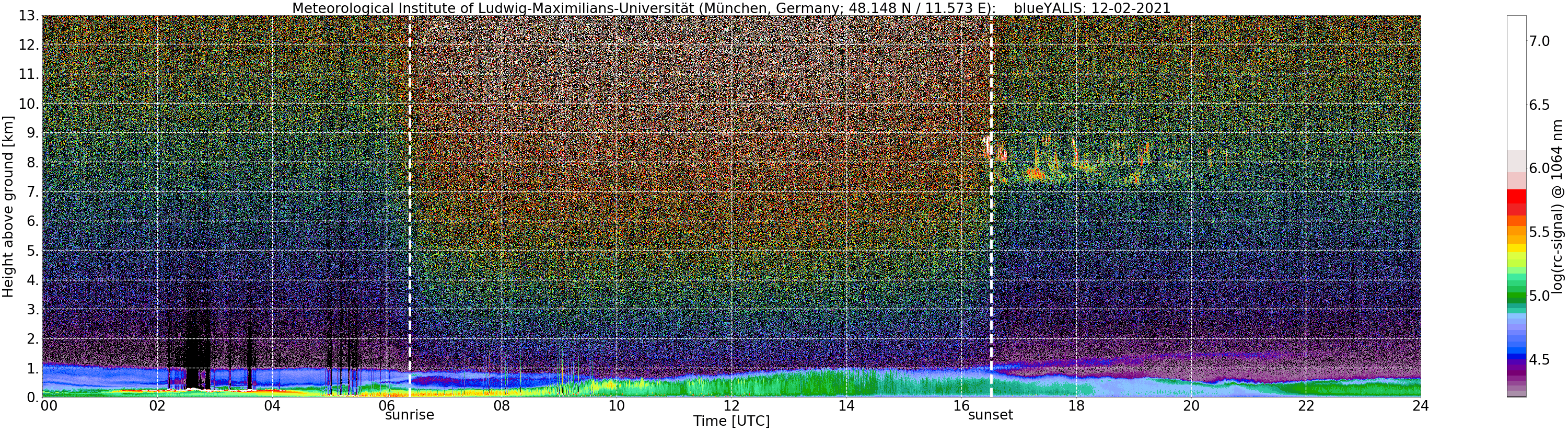The height and width of the screenshot is (431, 1568).
Task: Click the time axis tick label 12
Action: pyautogui.click(x=731, y=405)
